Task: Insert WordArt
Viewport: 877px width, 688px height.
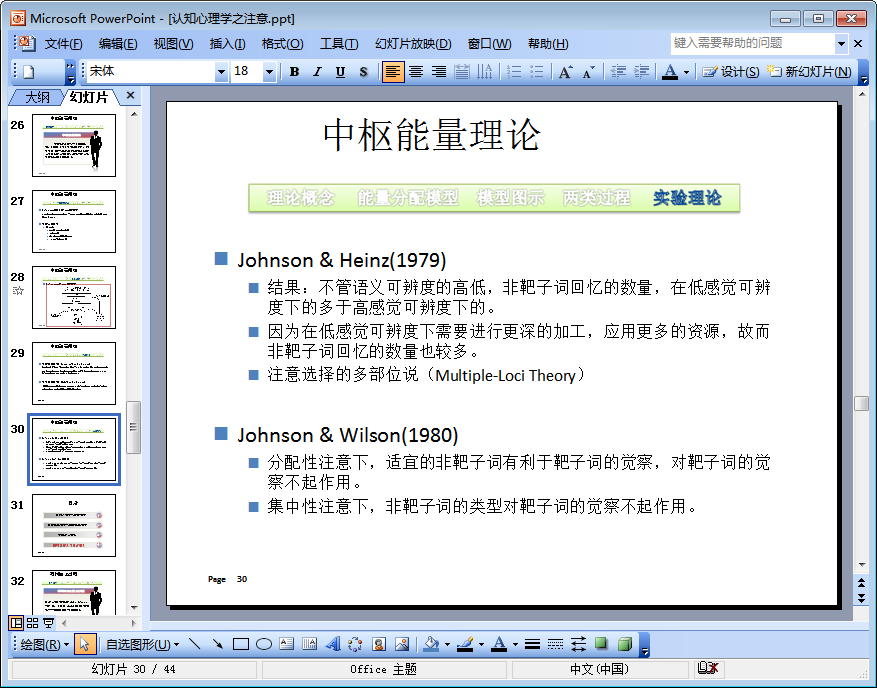Action: click(333, 644)
